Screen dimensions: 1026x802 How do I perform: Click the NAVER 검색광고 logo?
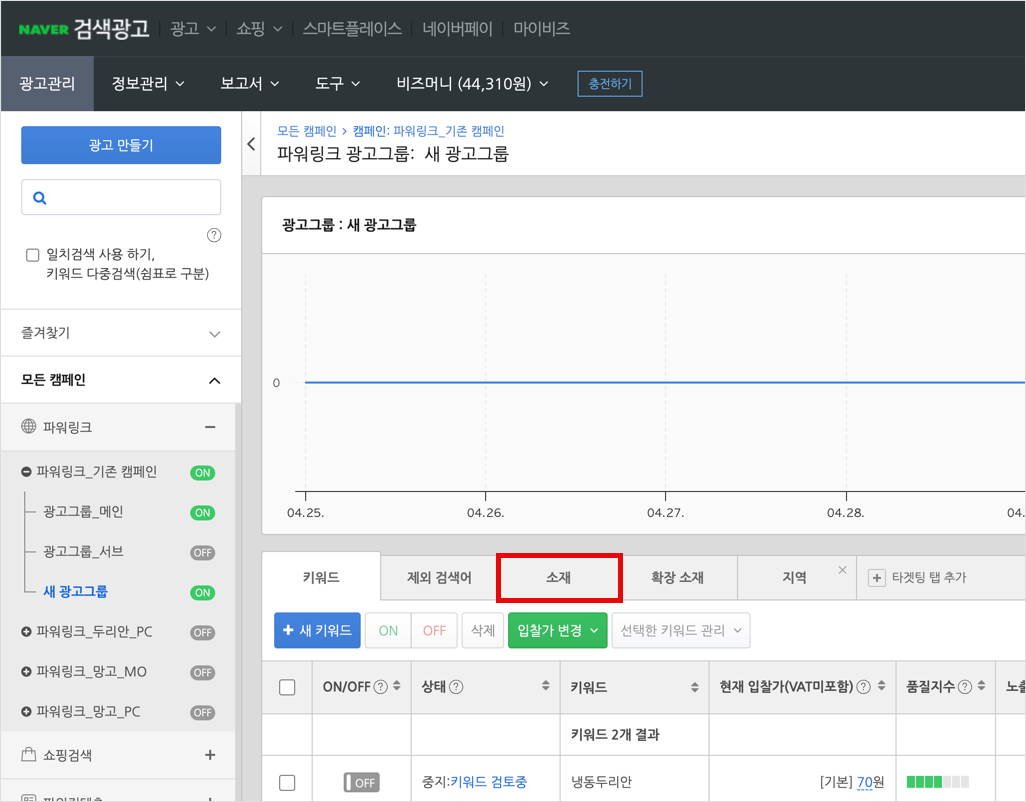pos(84,28)
